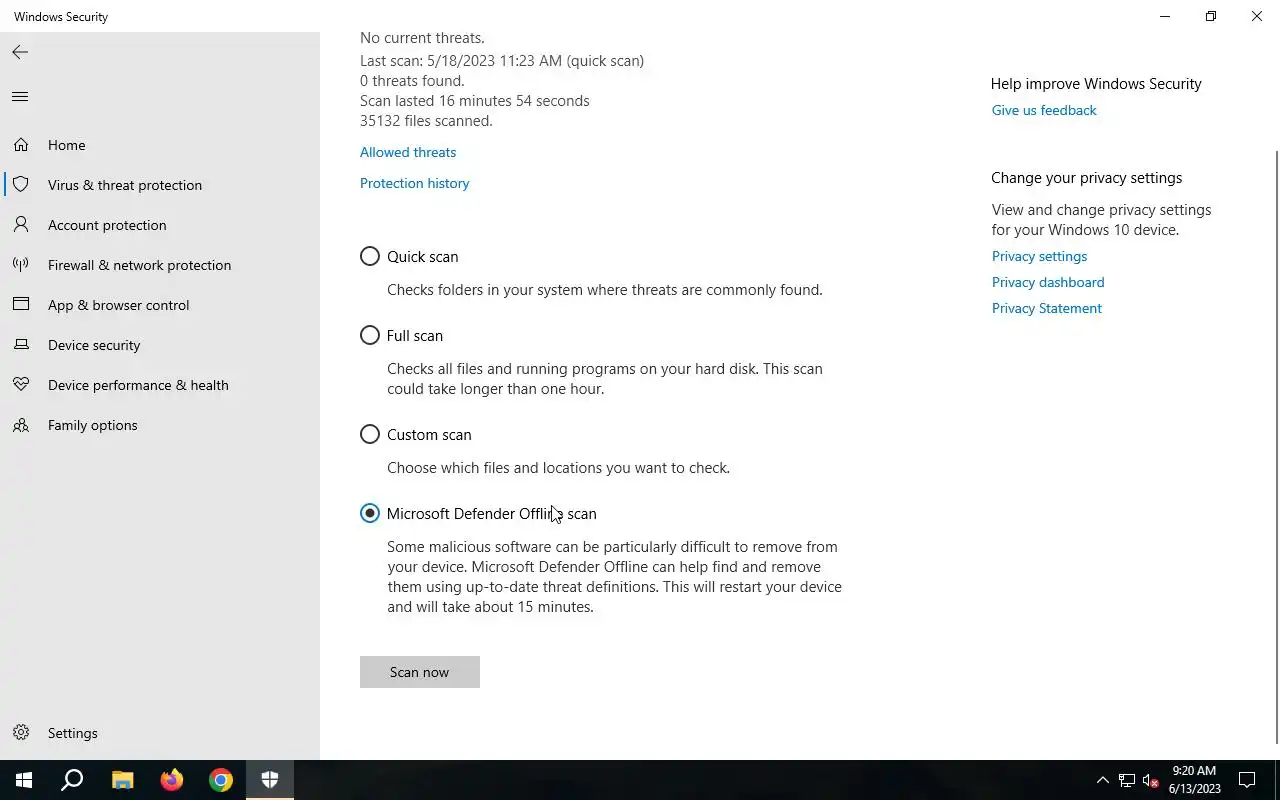Click the Scan now button
Viewport: 1280px width, 800px height.
[420, 672]
